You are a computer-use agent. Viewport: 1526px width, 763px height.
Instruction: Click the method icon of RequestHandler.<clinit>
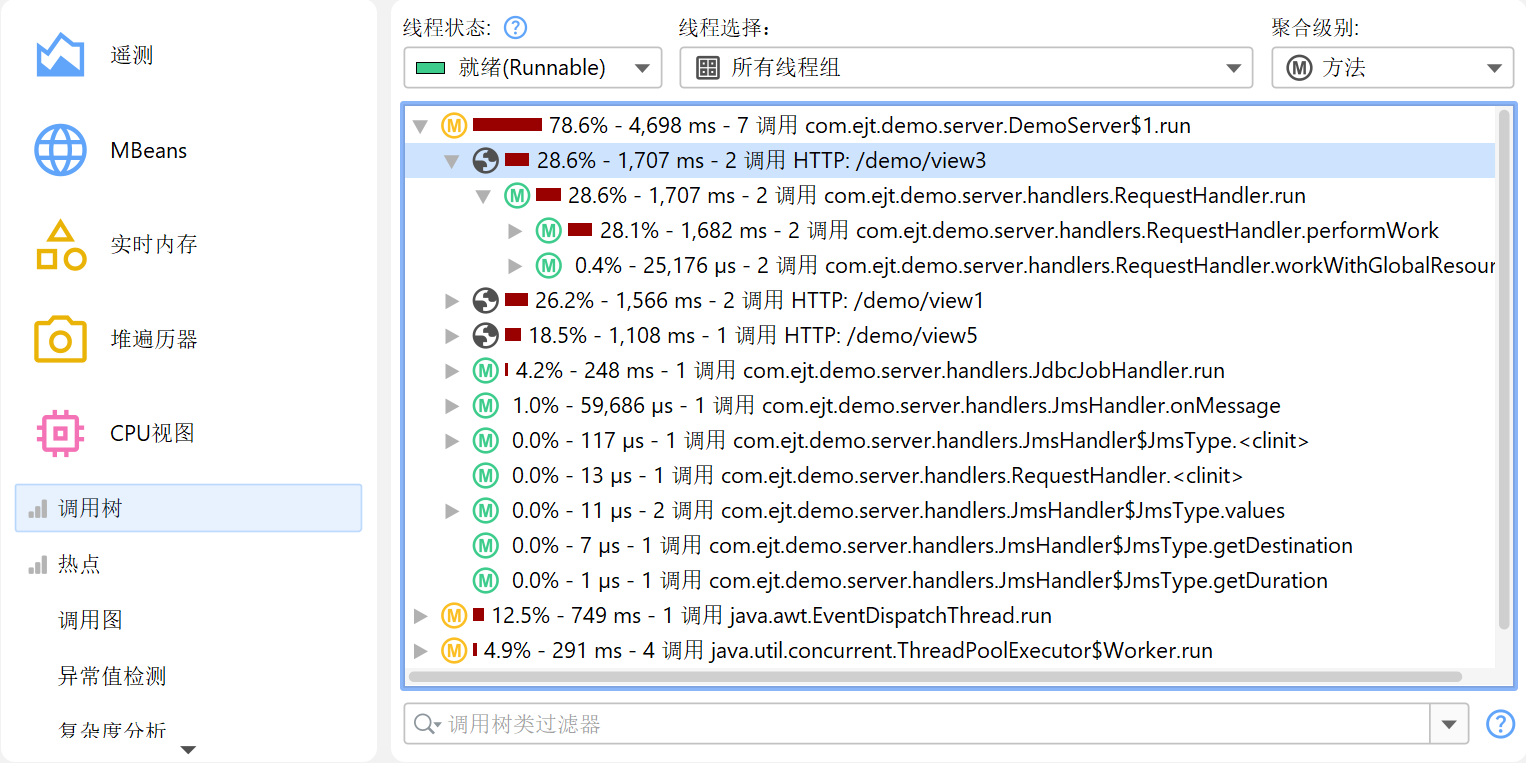click(x=486, y=476)
